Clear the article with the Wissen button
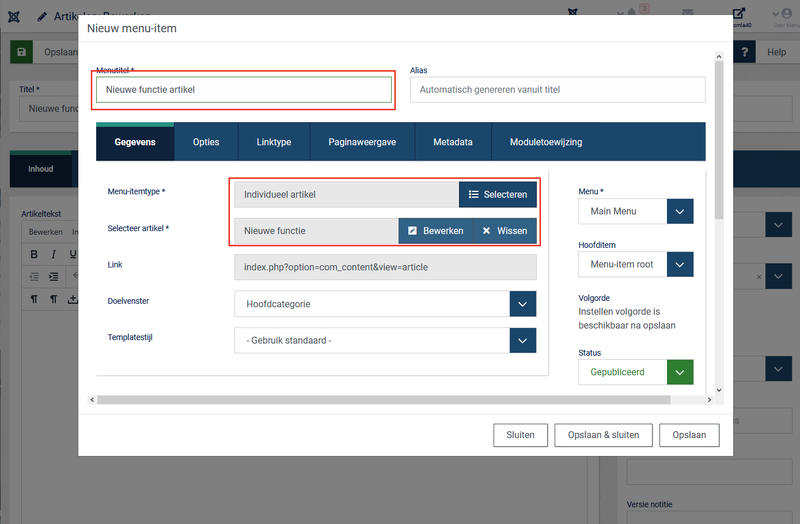800x524 pixels. (x=504, y=231)
